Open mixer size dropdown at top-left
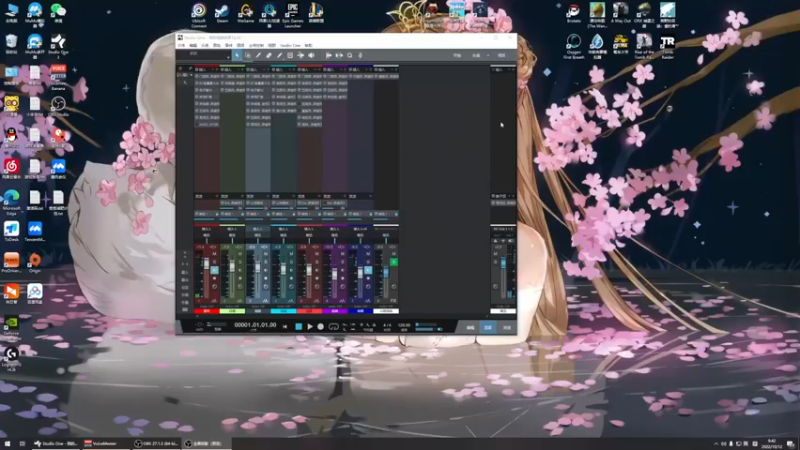This screenshot has height=450, width=800. coord(192,75)
